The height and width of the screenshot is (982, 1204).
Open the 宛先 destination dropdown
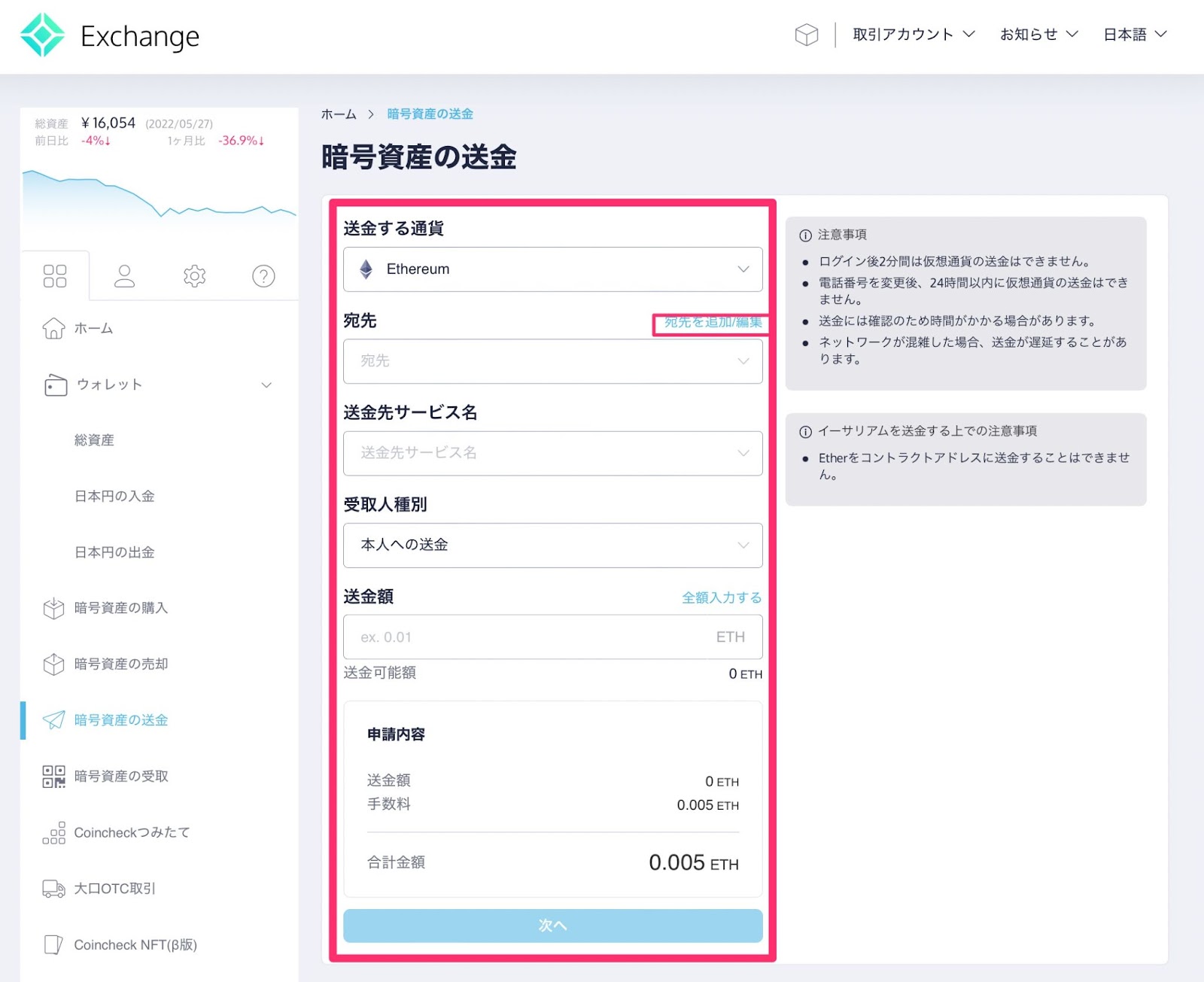(x=552, y=361)
